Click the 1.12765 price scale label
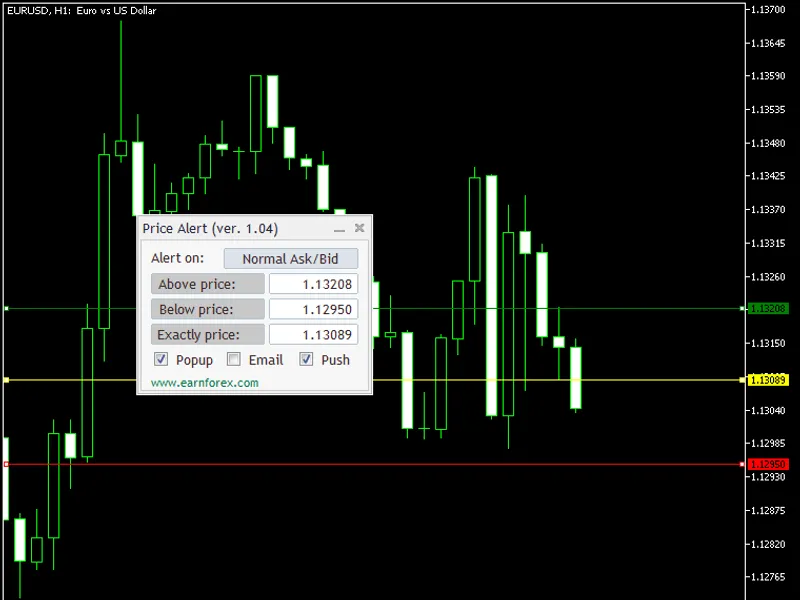 (768, 577)
